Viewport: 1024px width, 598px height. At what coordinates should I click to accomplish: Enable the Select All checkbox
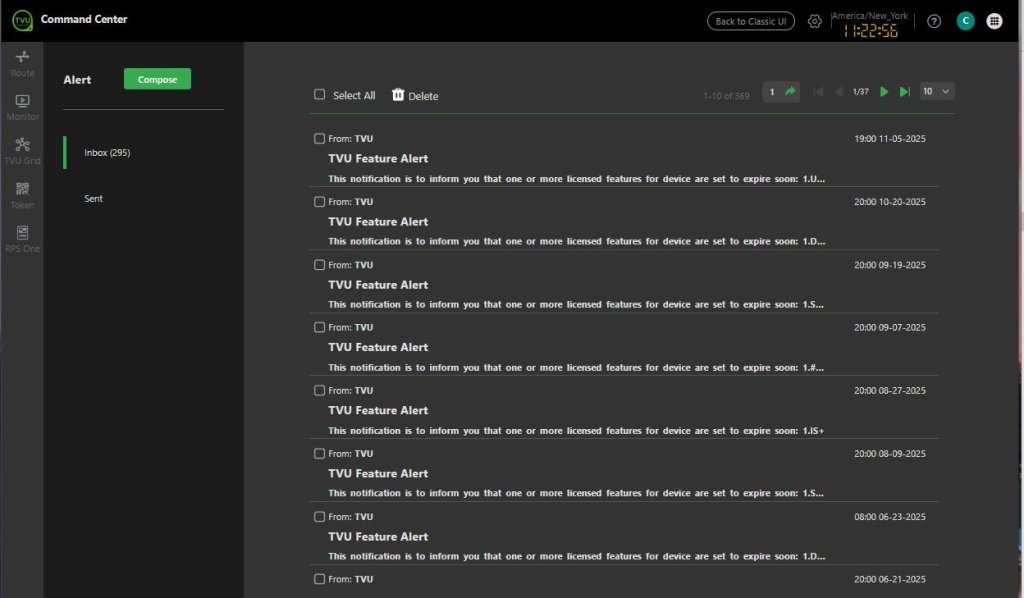pos(318,95)
